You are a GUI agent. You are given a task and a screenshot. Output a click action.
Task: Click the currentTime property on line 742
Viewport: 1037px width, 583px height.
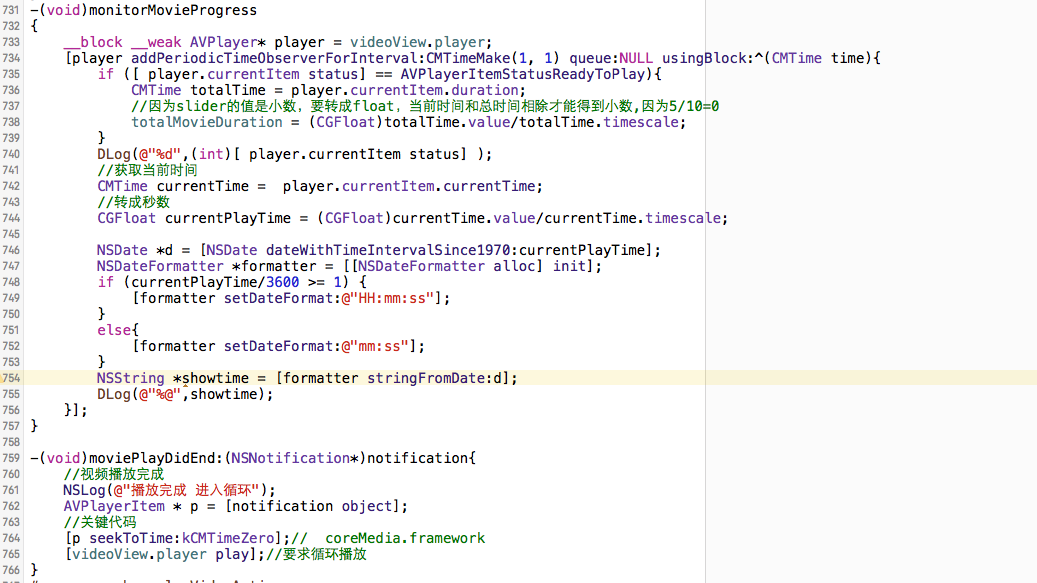(x=488, y=186)
